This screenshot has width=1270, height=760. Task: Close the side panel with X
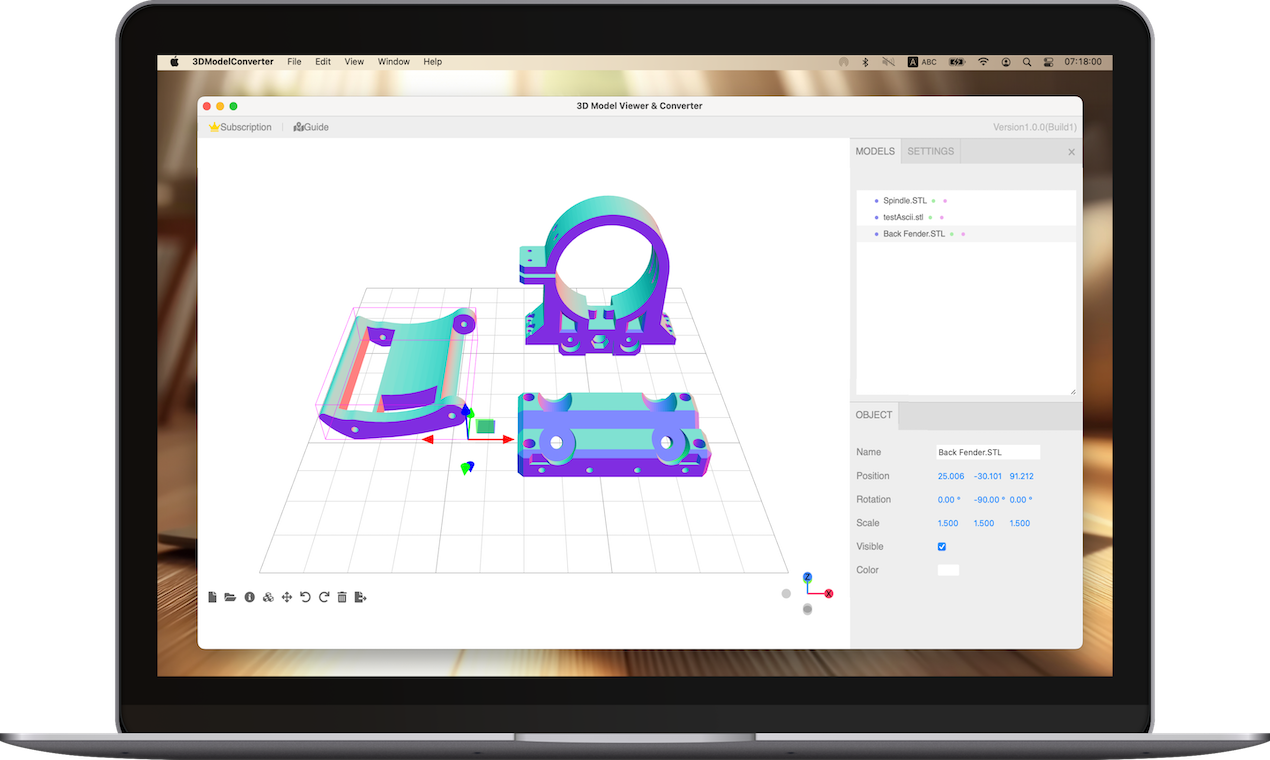[x=1071, y=152]
